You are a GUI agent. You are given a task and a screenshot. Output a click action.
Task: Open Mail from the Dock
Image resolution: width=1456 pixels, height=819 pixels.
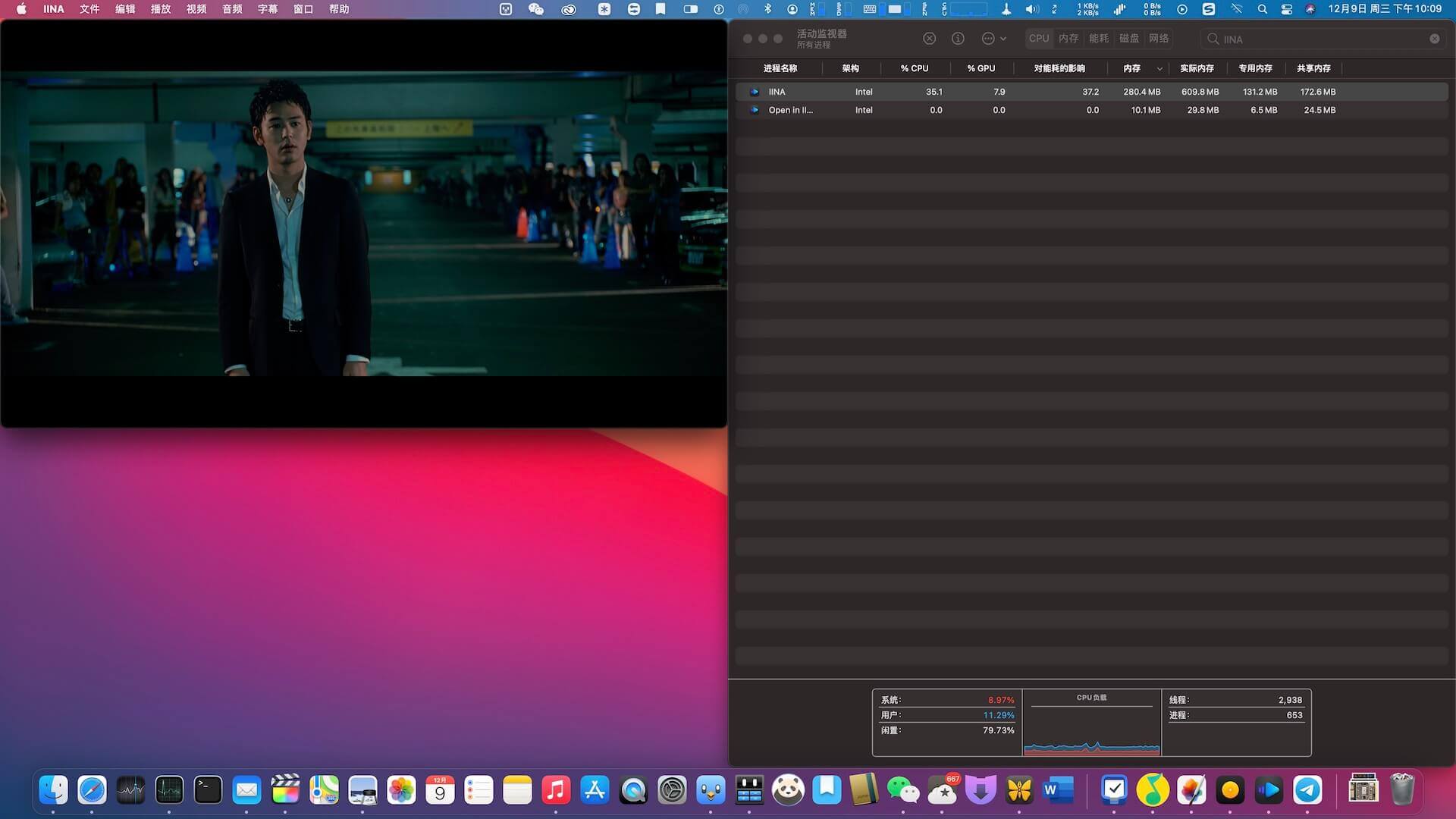point(246,790)
